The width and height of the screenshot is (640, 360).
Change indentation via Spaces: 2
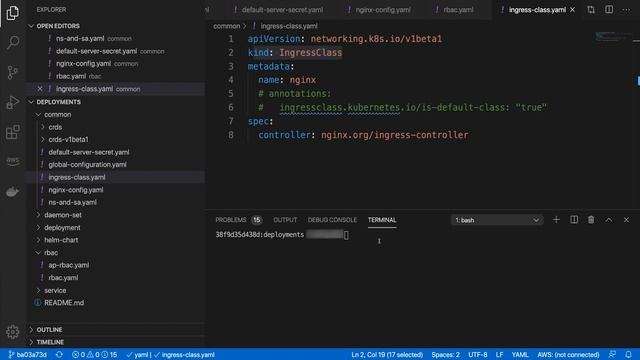pyautogui.click(x=445, y=355)
